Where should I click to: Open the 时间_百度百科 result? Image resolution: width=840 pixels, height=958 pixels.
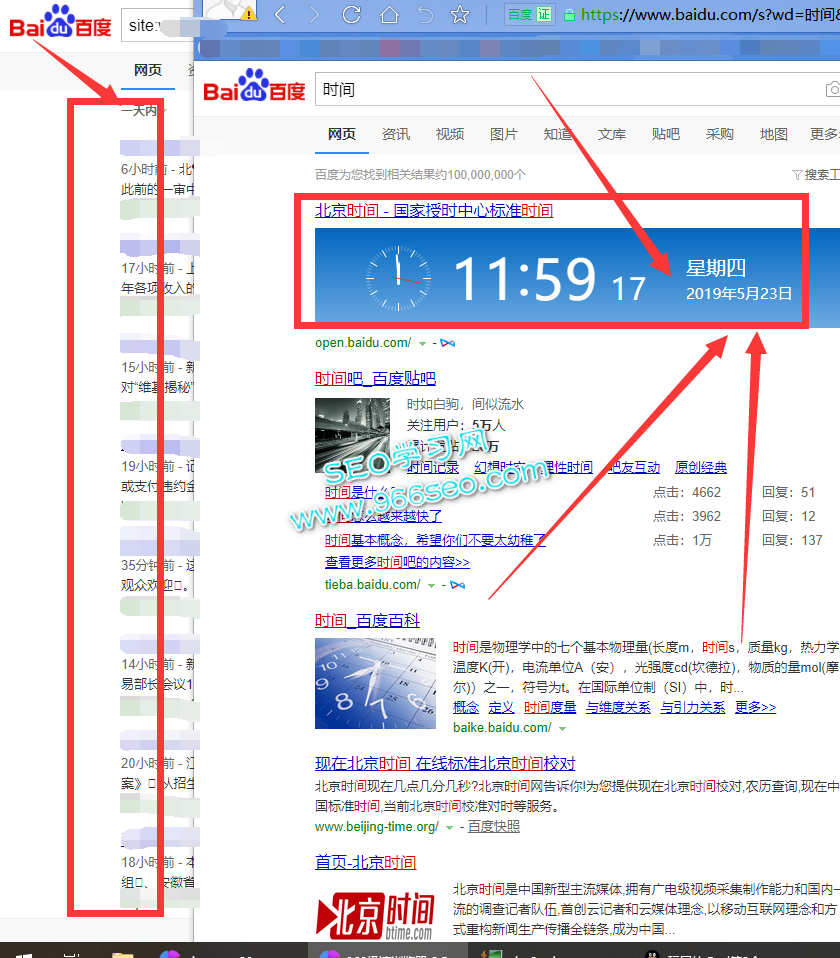pyautogui.click(x=367, y=621)
